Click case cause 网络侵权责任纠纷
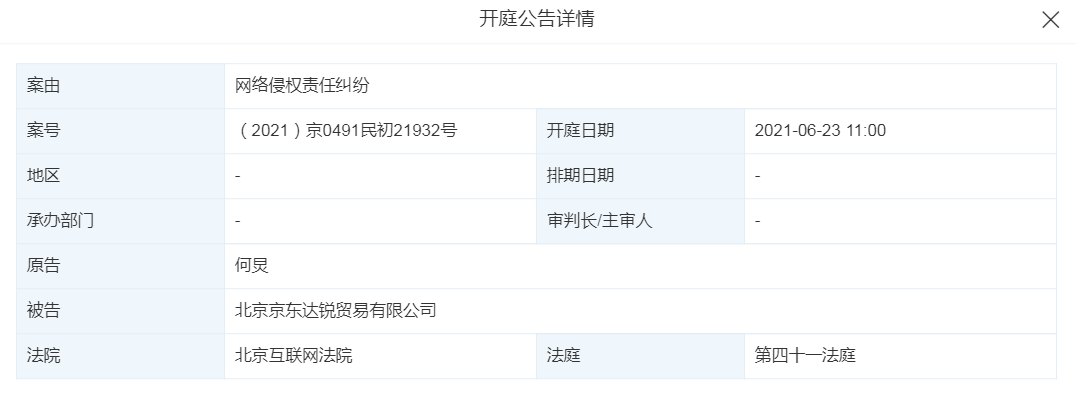This screenshot has width=1076, height=402. pyautogui.click(x=302, y=86)
